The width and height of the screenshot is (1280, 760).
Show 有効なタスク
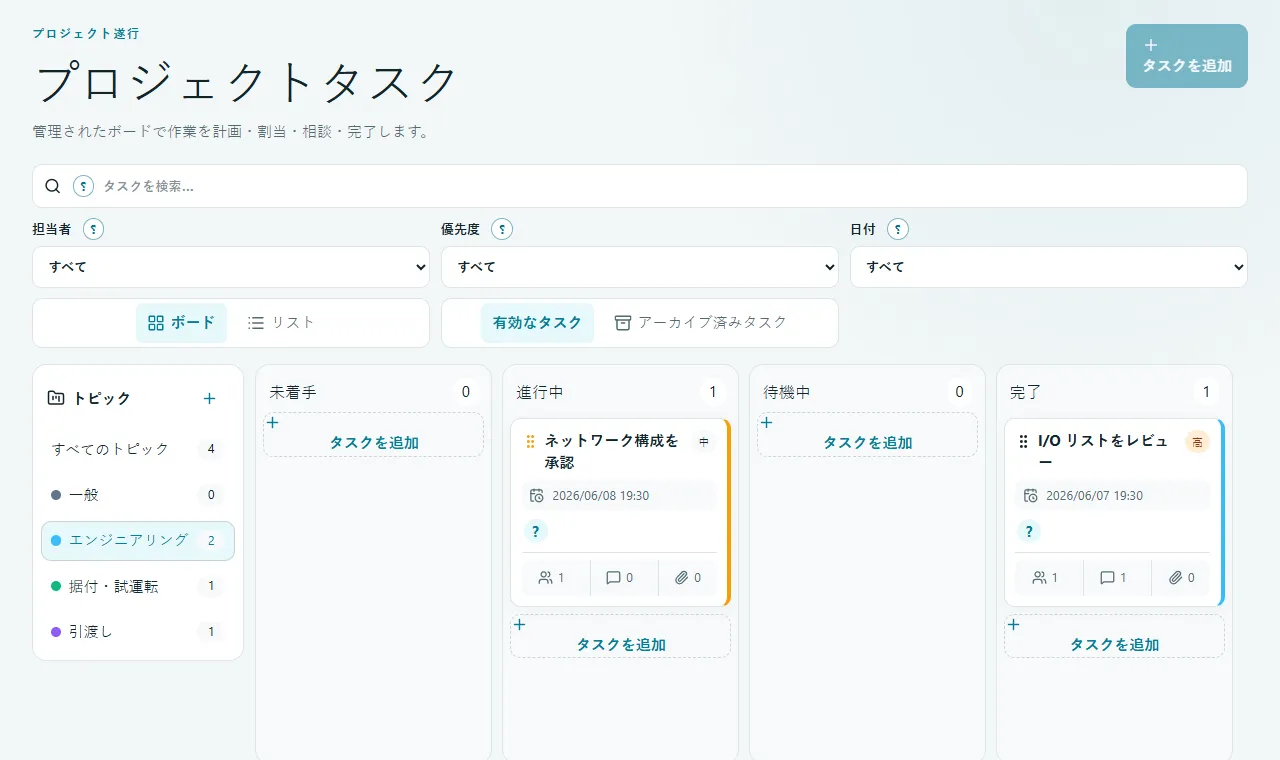[537, 323]
